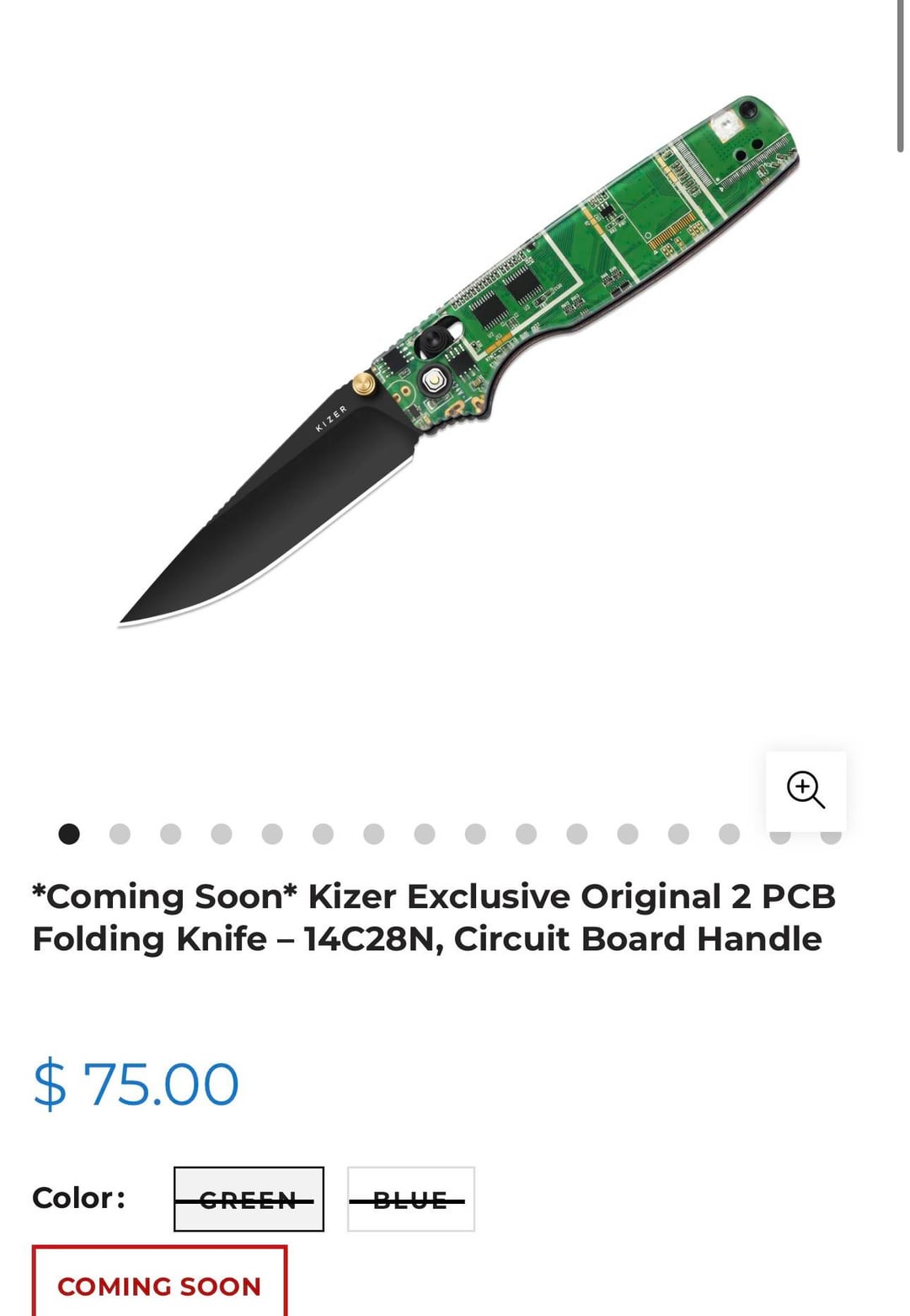Go to the twelfth carousel dot

628,834
